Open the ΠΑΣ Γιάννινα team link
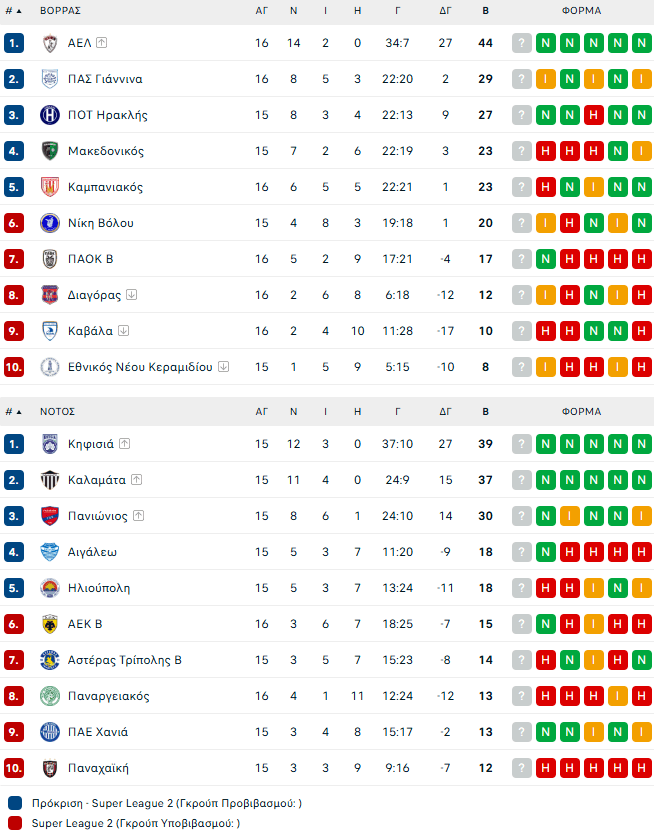Screen dimensions: 654x831 [105, 79]
